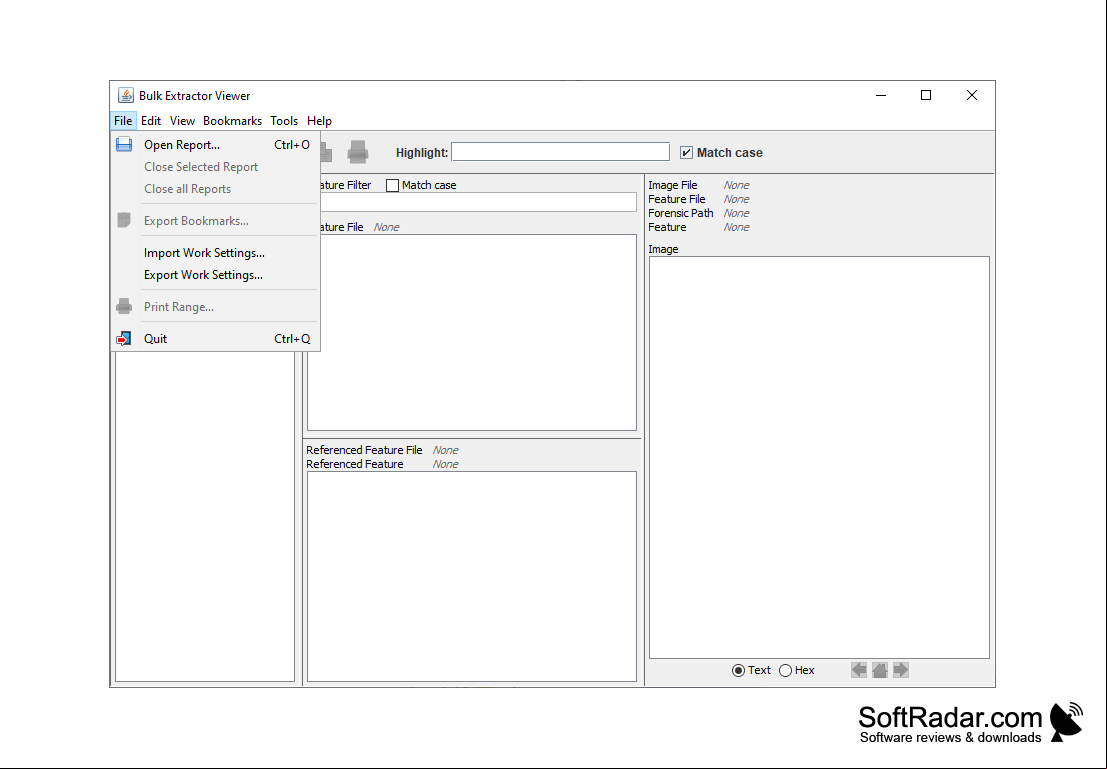Viewport: 1107px width, 769px height.
Task: Enable Match case for Feature Filter
Action: pos(393,185)
